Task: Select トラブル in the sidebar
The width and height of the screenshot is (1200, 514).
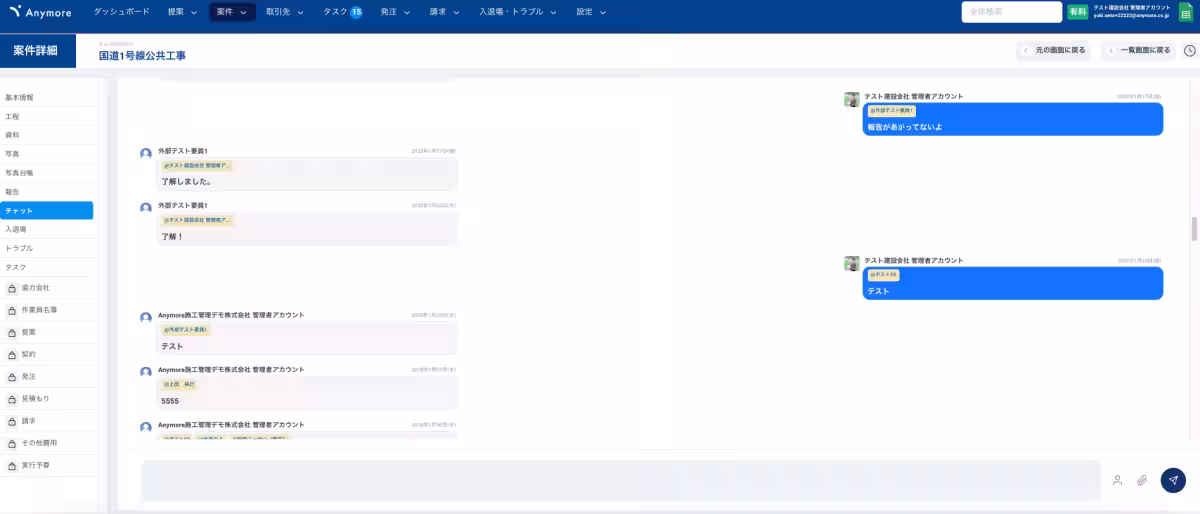Action: pos(47,248)
